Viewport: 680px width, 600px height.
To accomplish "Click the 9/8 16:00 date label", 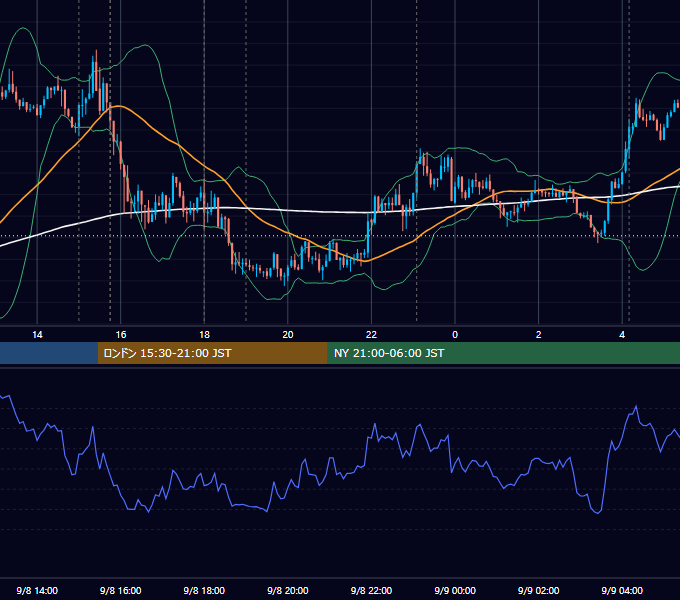I will (x=121, y=590).
